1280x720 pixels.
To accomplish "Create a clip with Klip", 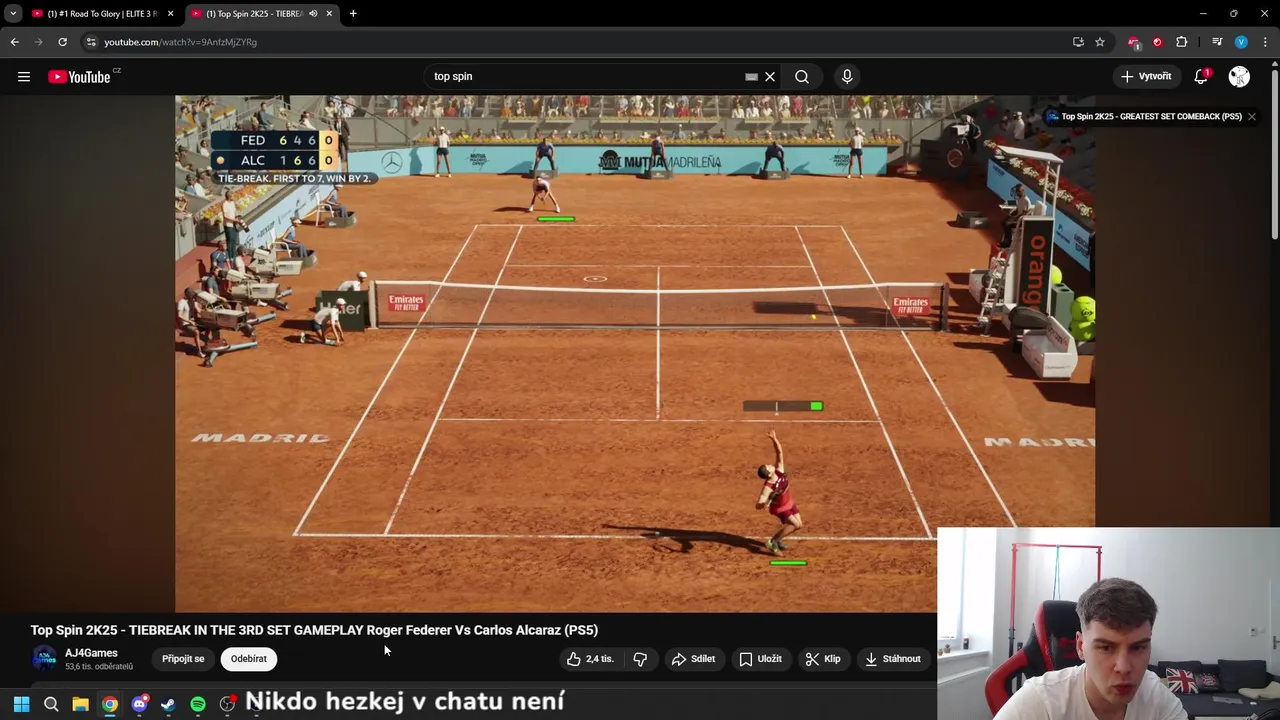I will [823, 659].
